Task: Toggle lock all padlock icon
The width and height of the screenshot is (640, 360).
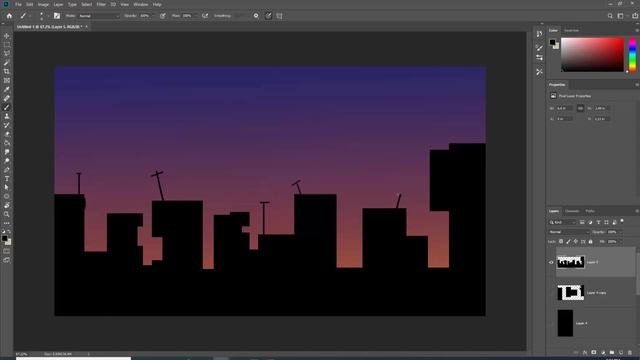Action: pyautogui.click(x=591, y=242)
